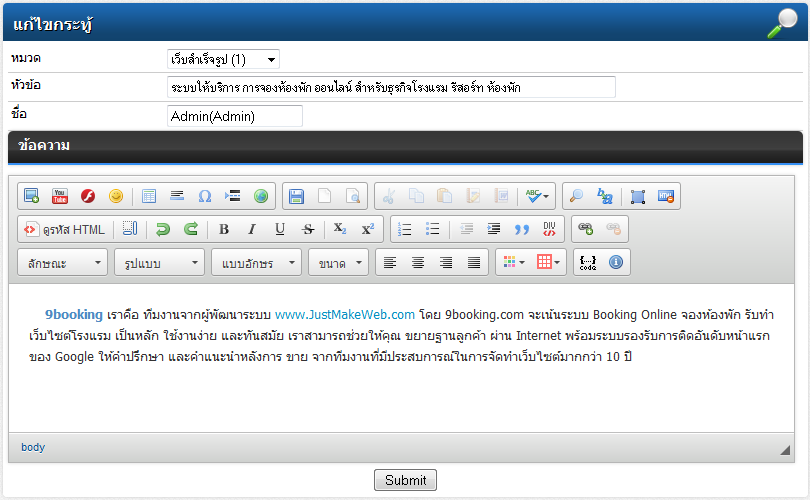The width and height of the screenshot is (810, 500).
Task: Preview the document
Action: coord(353,196)
